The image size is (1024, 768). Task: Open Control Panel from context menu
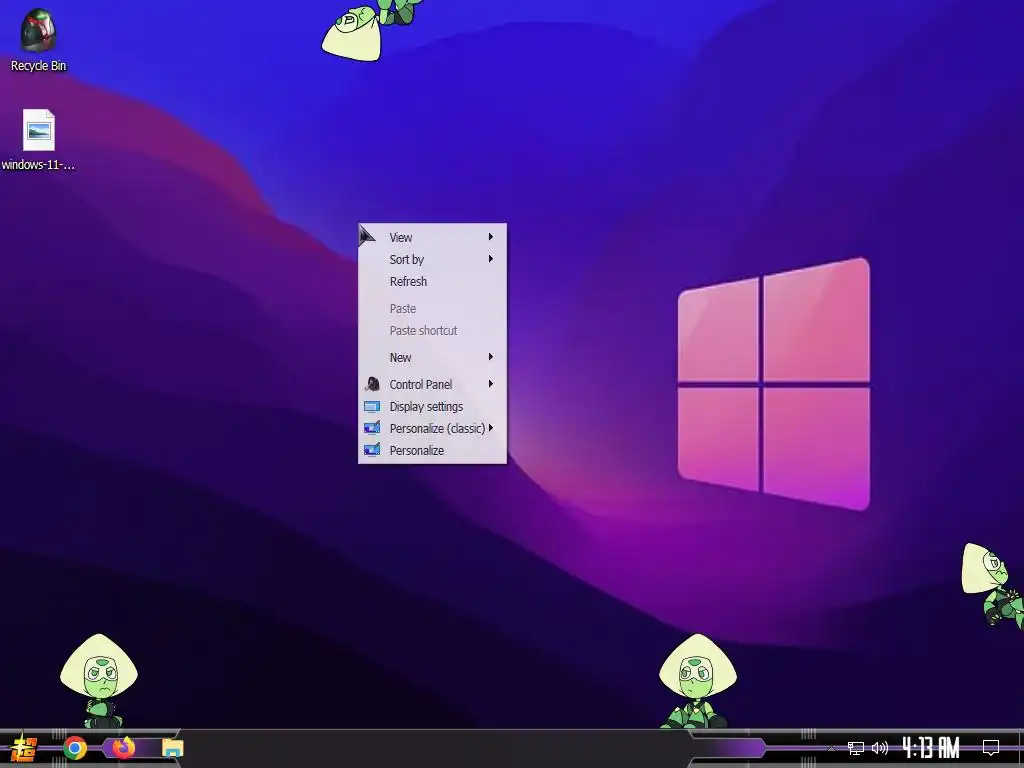tap(432, 384)
